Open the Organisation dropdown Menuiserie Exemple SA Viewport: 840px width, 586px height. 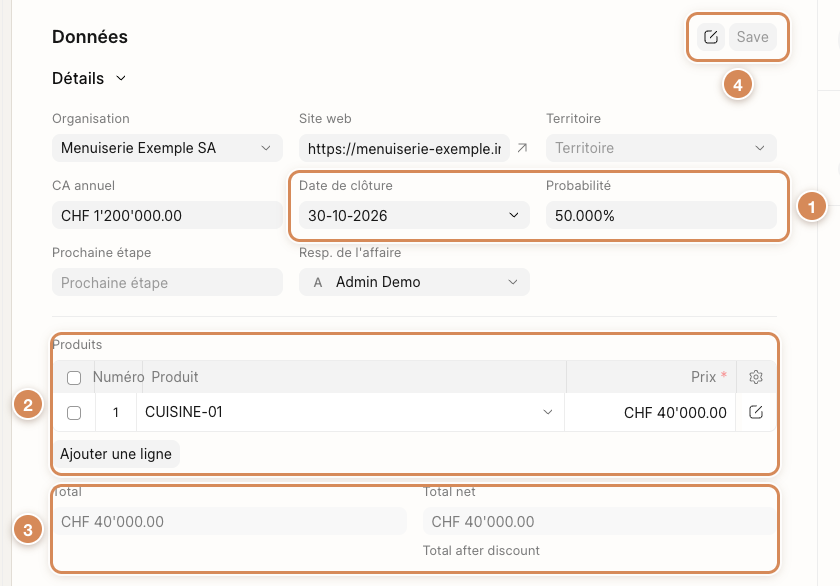(x=167, y=148)
